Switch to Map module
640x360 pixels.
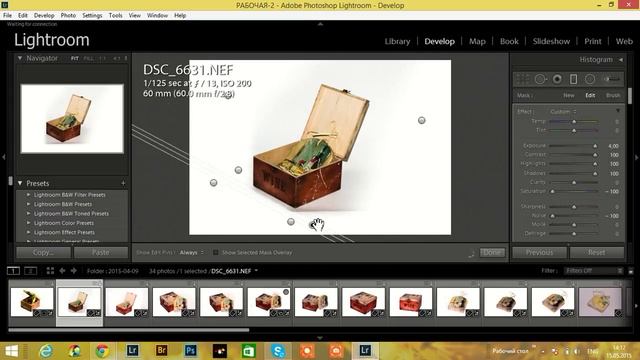[477, 41]
